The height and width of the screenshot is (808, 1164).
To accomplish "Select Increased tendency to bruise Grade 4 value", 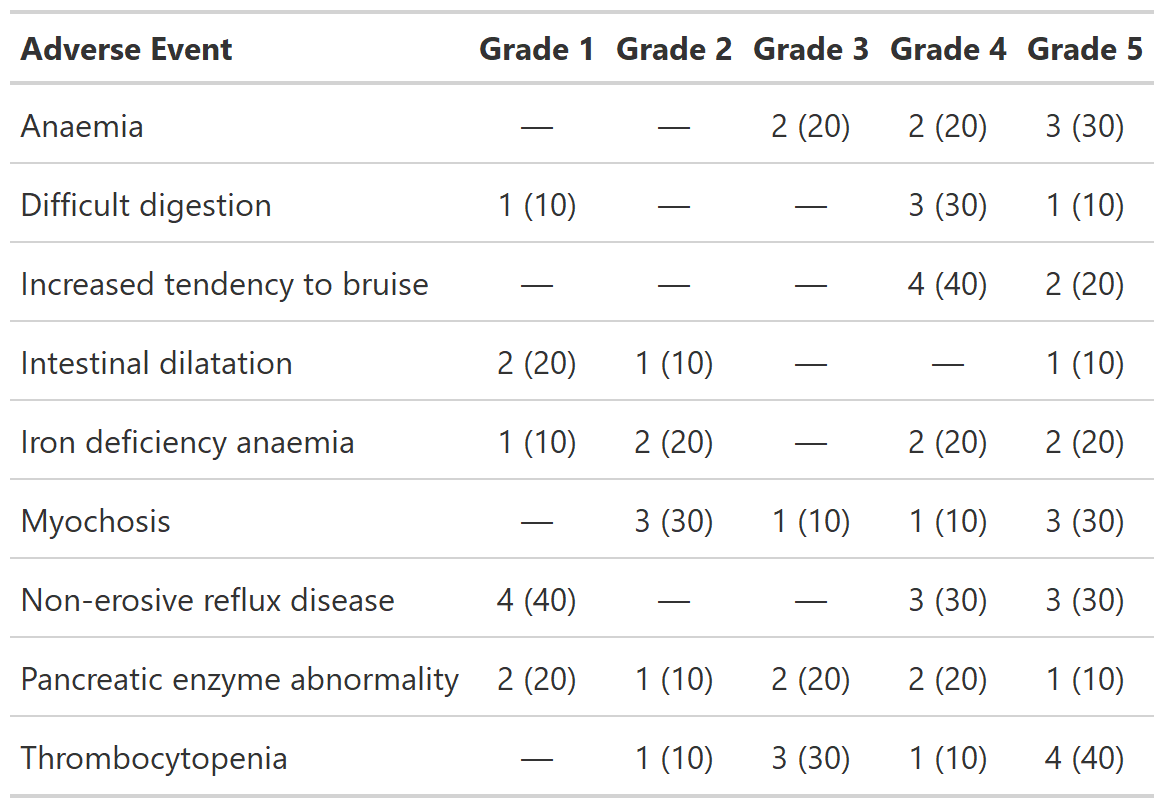I will tap(948, 284).
